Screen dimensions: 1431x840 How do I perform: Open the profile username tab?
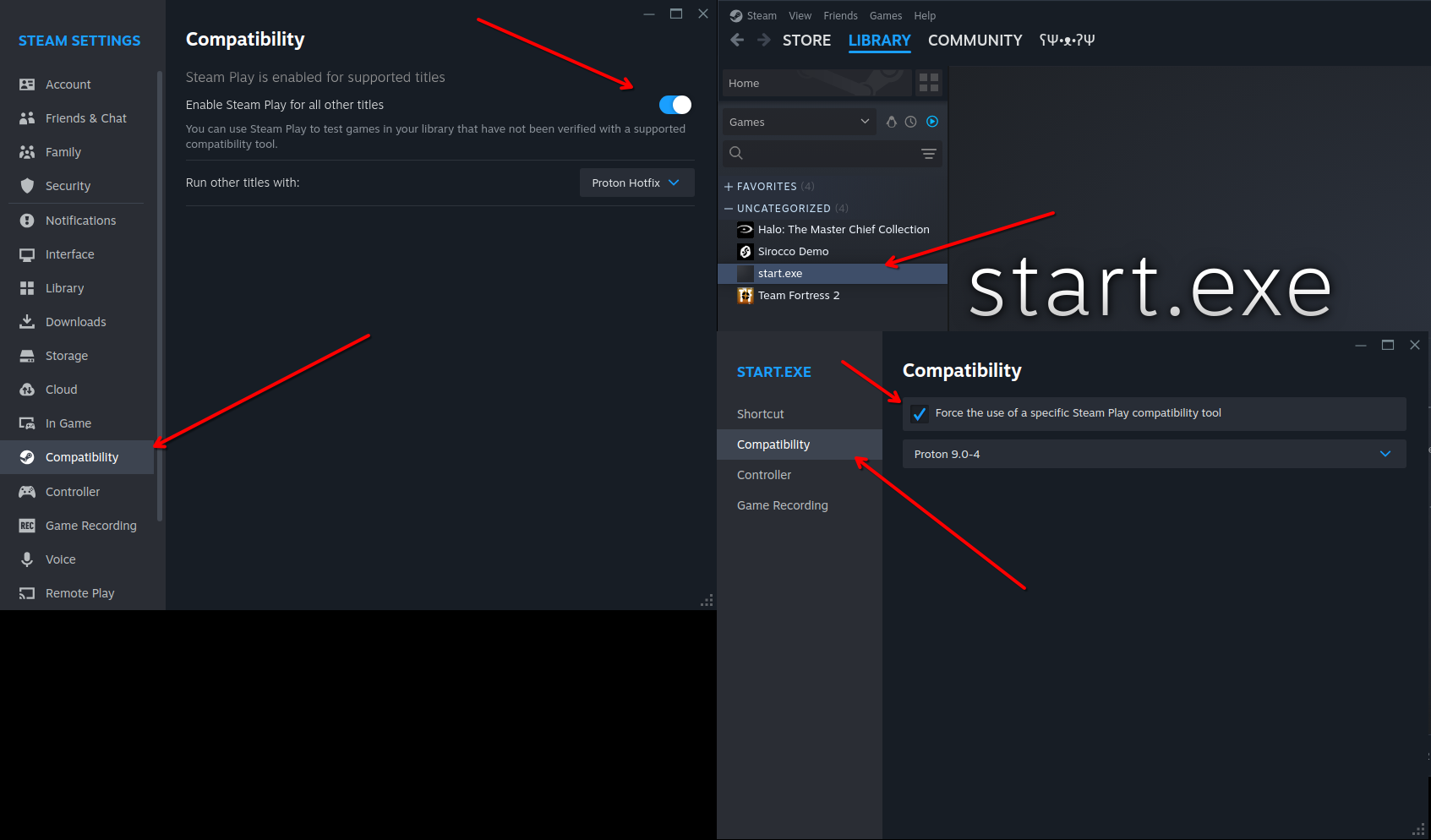tap(1067, 41)
